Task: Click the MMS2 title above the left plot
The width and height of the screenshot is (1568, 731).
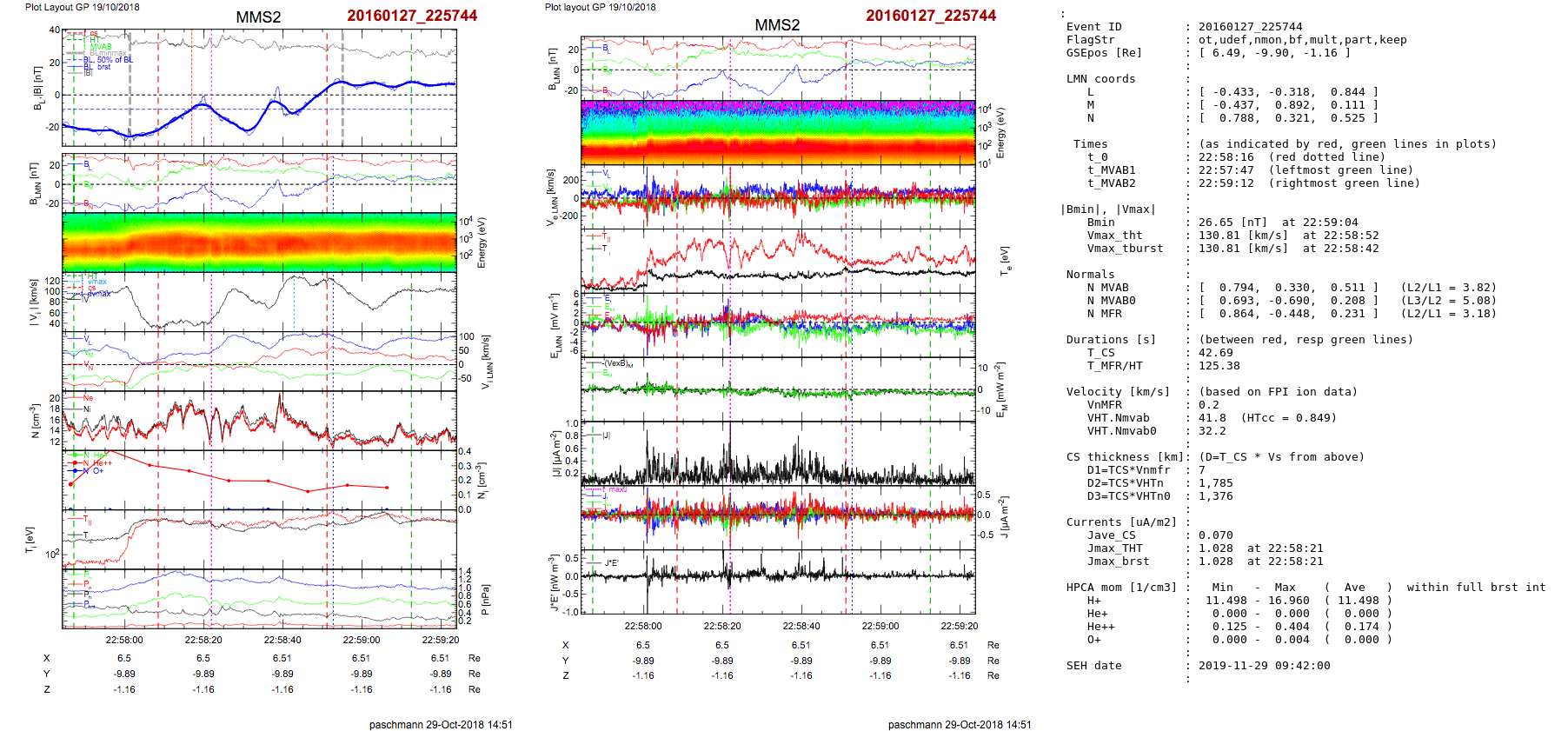Action: (258, 17)
